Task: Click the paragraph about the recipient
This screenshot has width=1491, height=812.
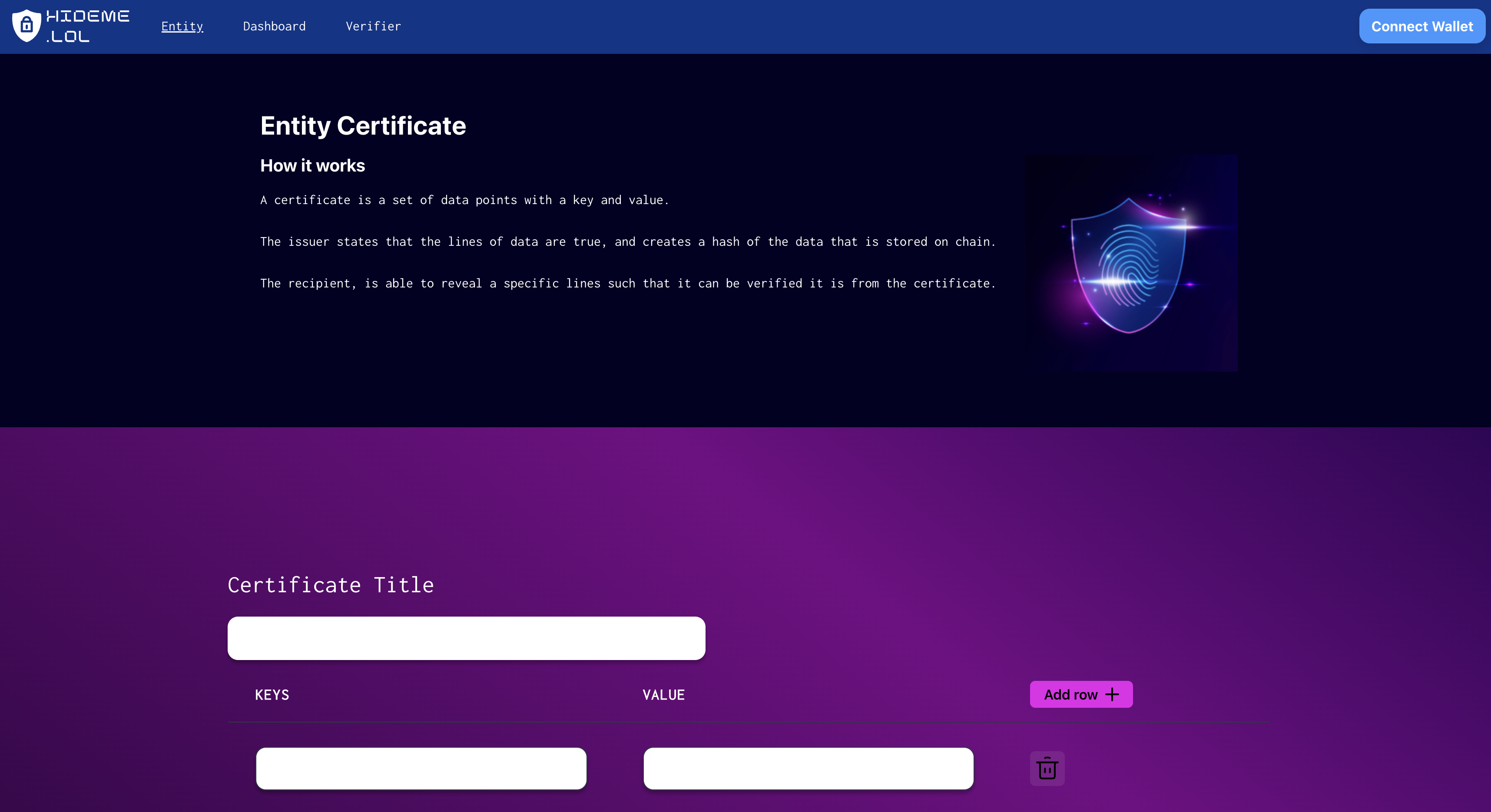Action: tap(627, 284)
